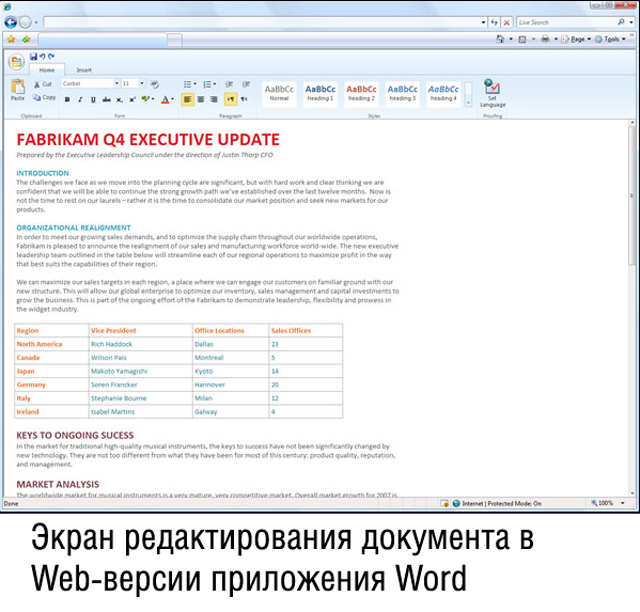Open the highlight color dropdown arrow

click(153, 99)
